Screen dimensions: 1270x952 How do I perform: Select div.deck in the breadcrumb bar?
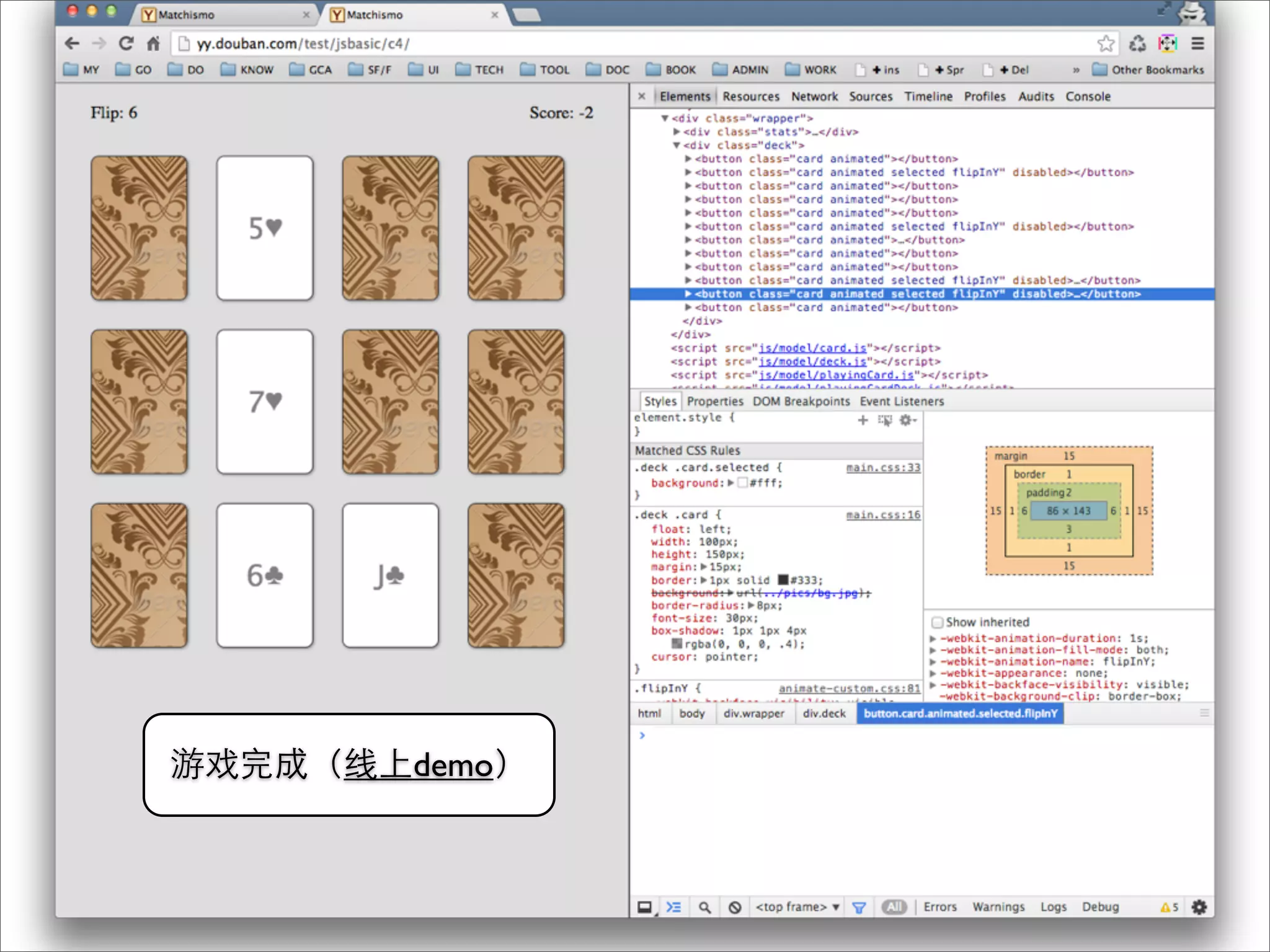pyautogui.click(x=824, y=714)
